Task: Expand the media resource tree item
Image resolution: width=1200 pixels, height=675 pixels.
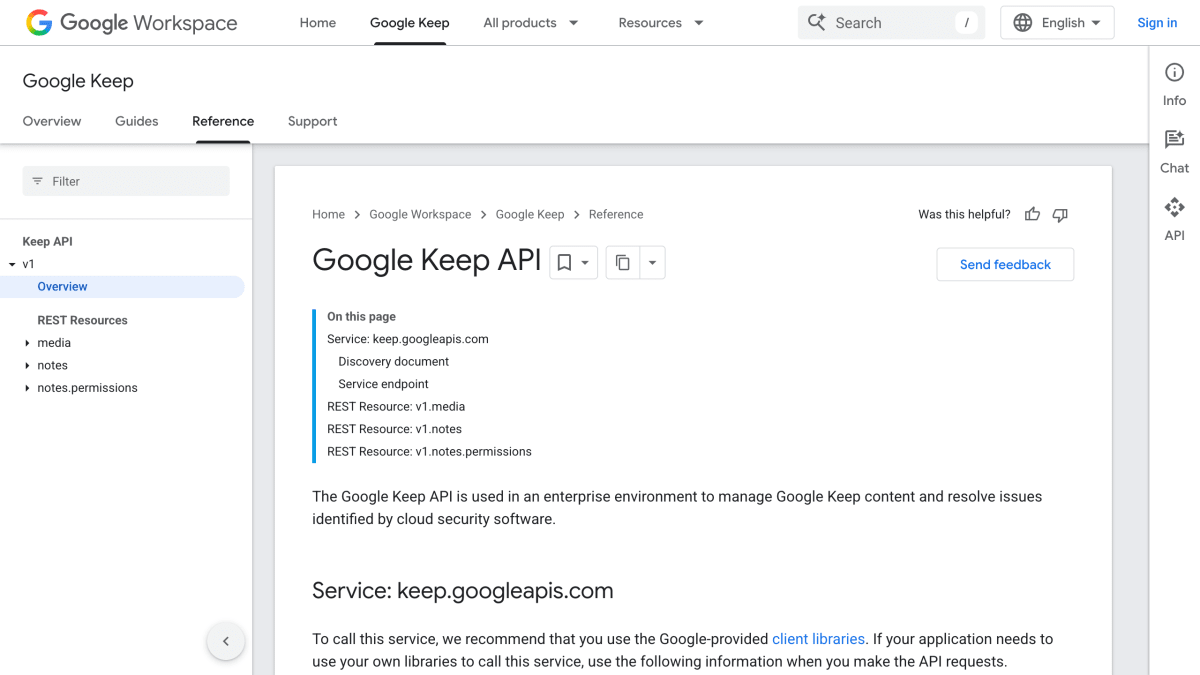Action: click(27, 343)
